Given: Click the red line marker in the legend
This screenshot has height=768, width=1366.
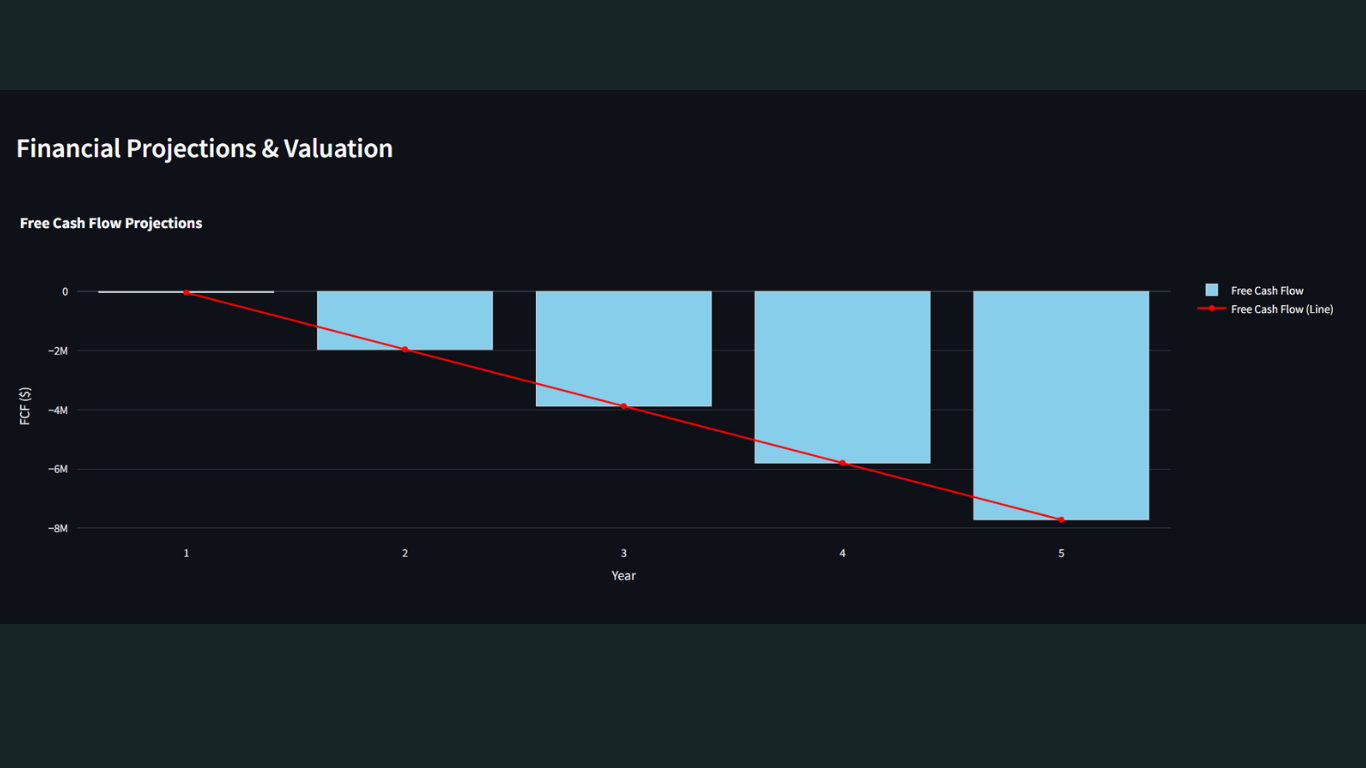Looking at the screenshot, I should [1212, 309].
